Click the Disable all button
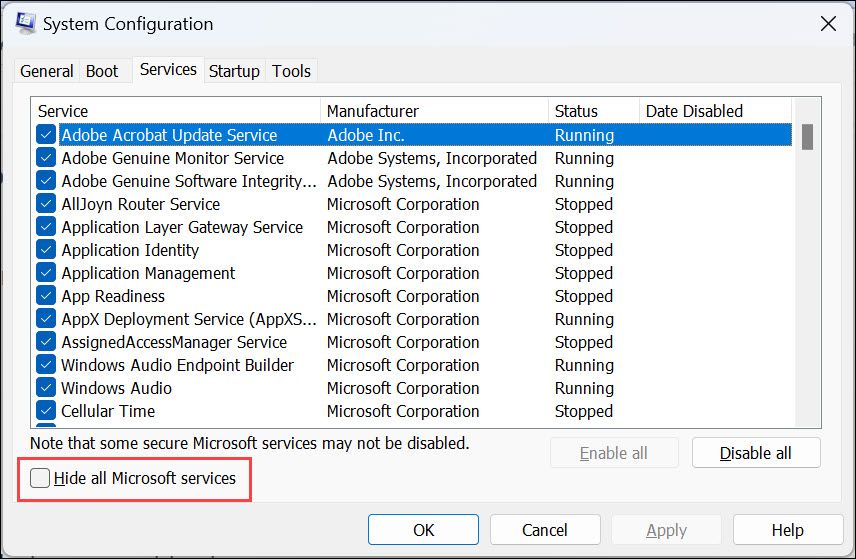The width and height of the screenshot is (856, 559). tap(756, 453)
